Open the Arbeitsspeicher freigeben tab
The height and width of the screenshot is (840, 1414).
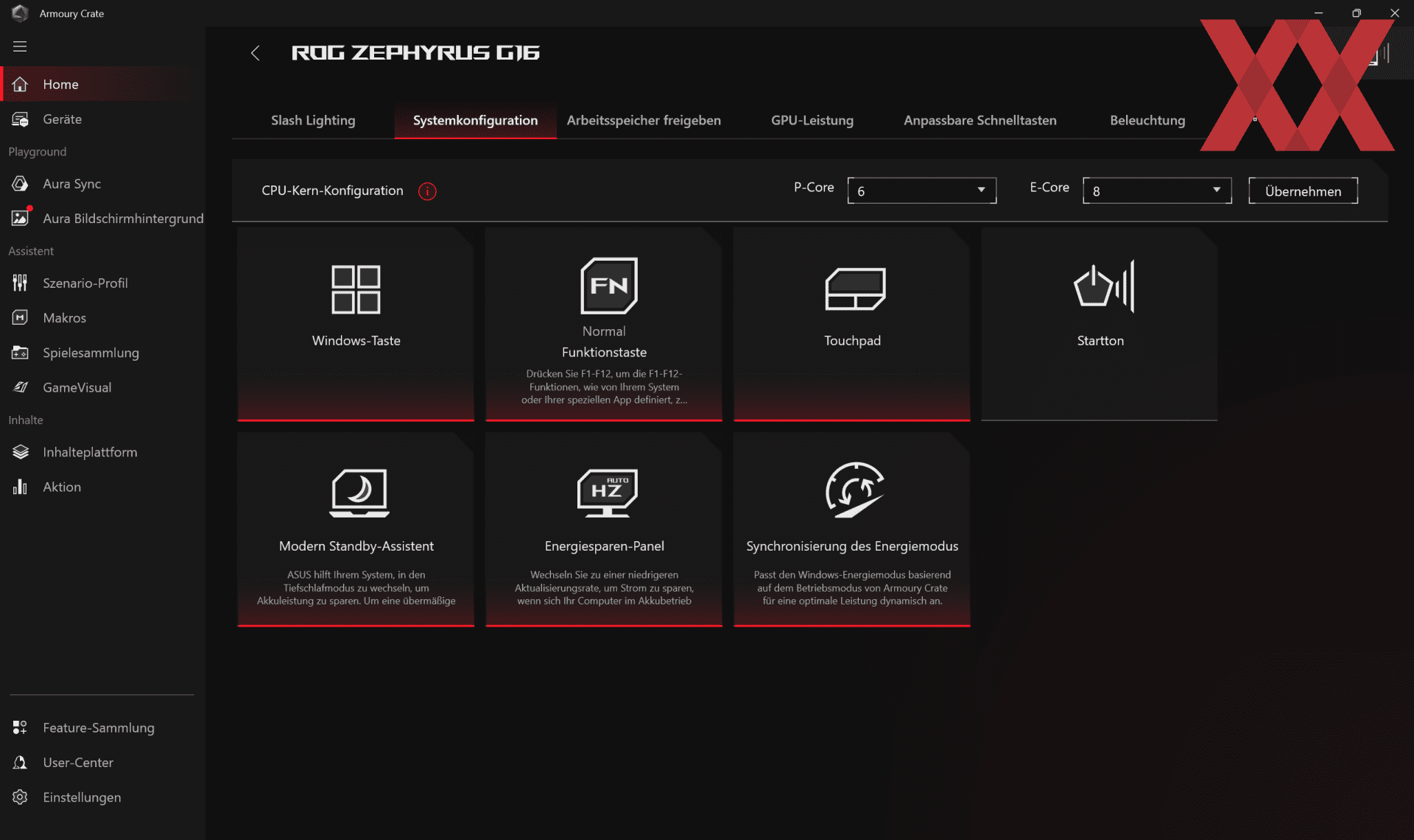pos(644,121)
